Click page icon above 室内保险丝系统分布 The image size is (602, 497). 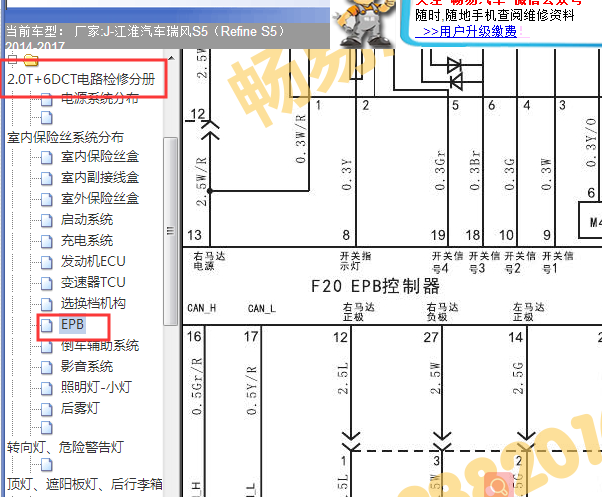coord(46,118)
